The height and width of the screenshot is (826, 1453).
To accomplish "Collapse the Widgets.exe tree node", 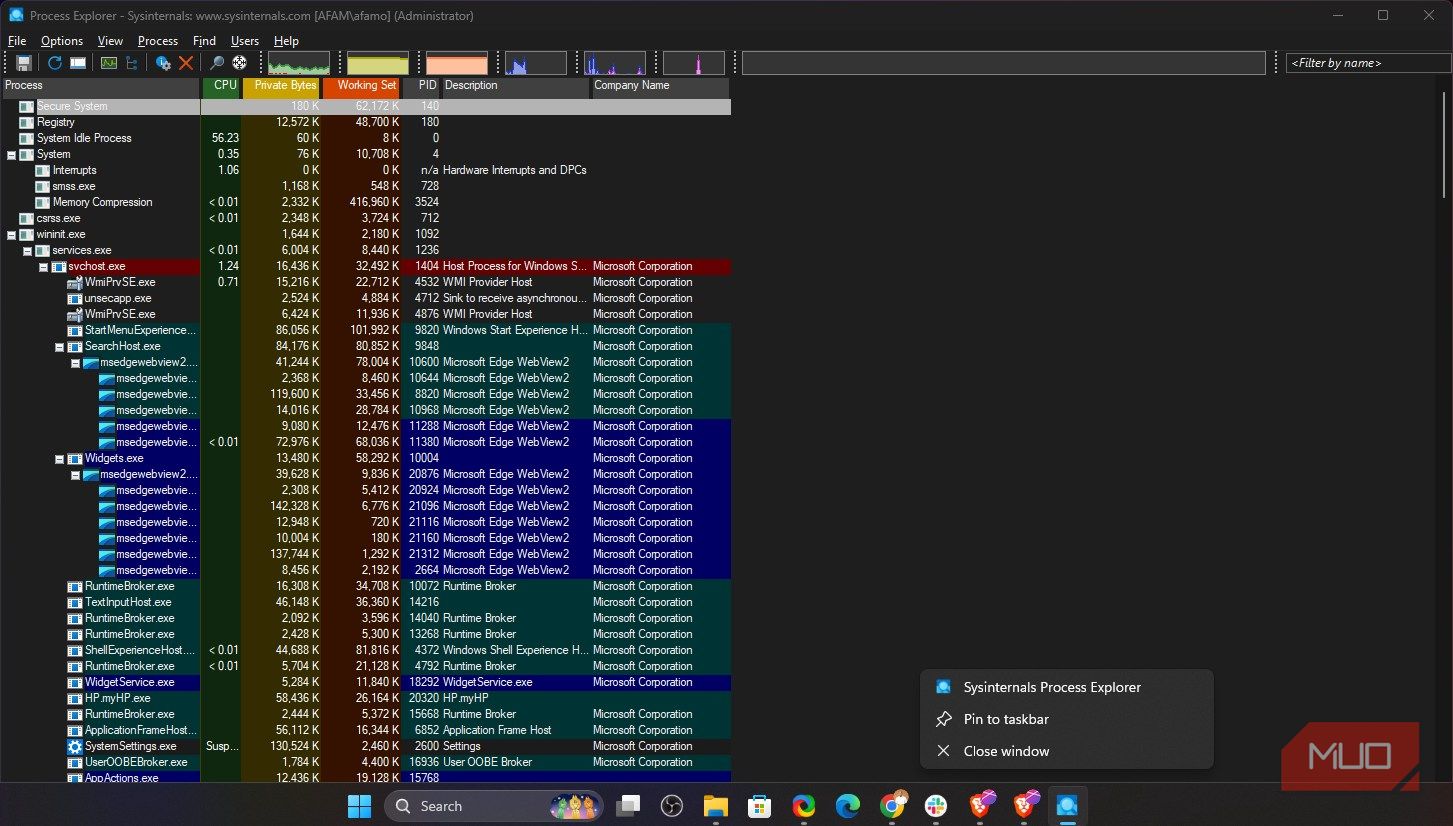I will pos(59,458).
